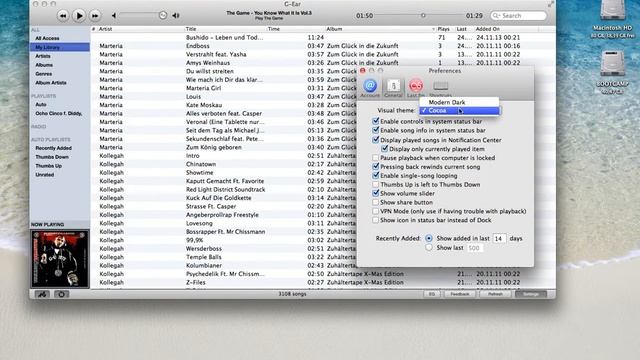Click into the Search field

pos(518,16)
